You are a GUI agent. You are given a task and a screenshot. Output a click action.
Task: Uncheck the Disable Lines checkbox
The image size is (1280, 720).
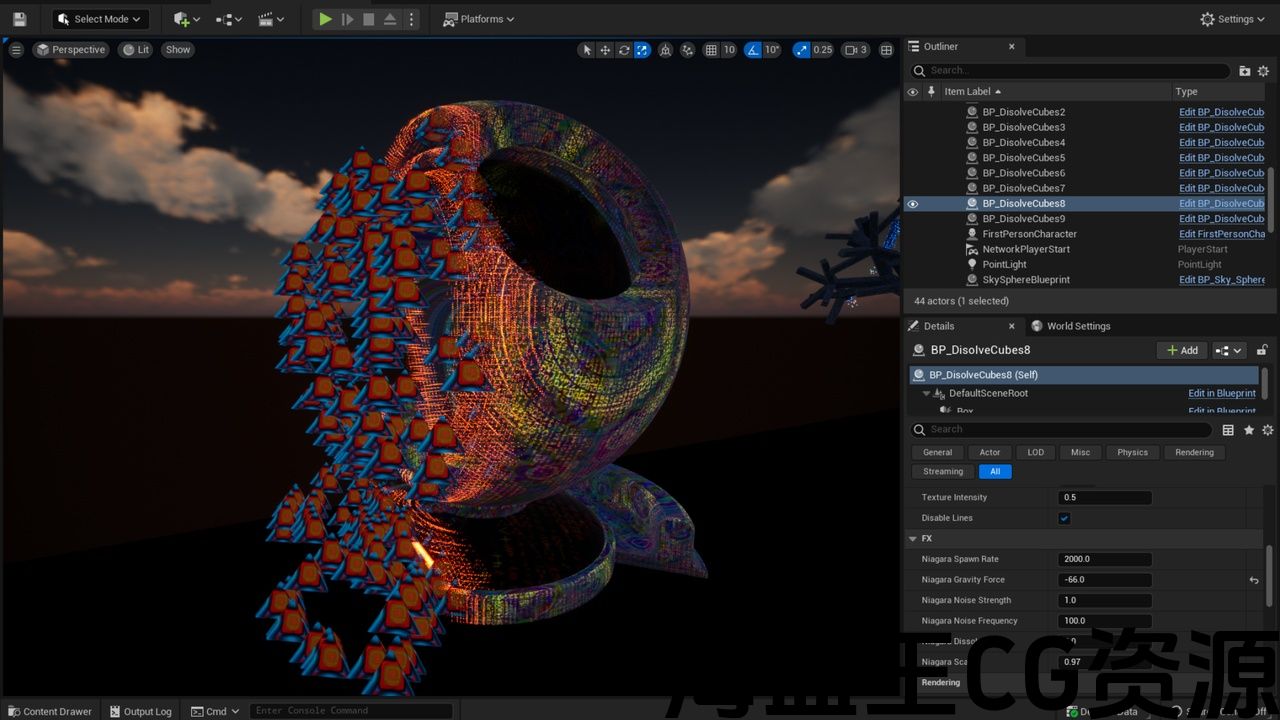coord(1064,518)
